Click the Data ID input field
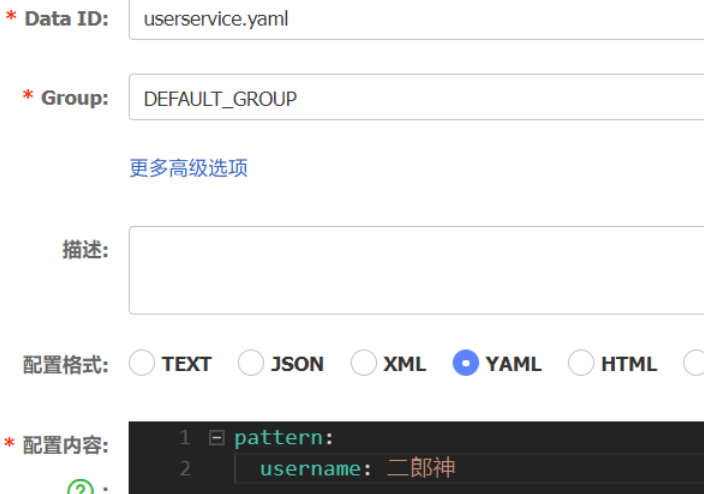Screen dimensions: 704x494 417,19
